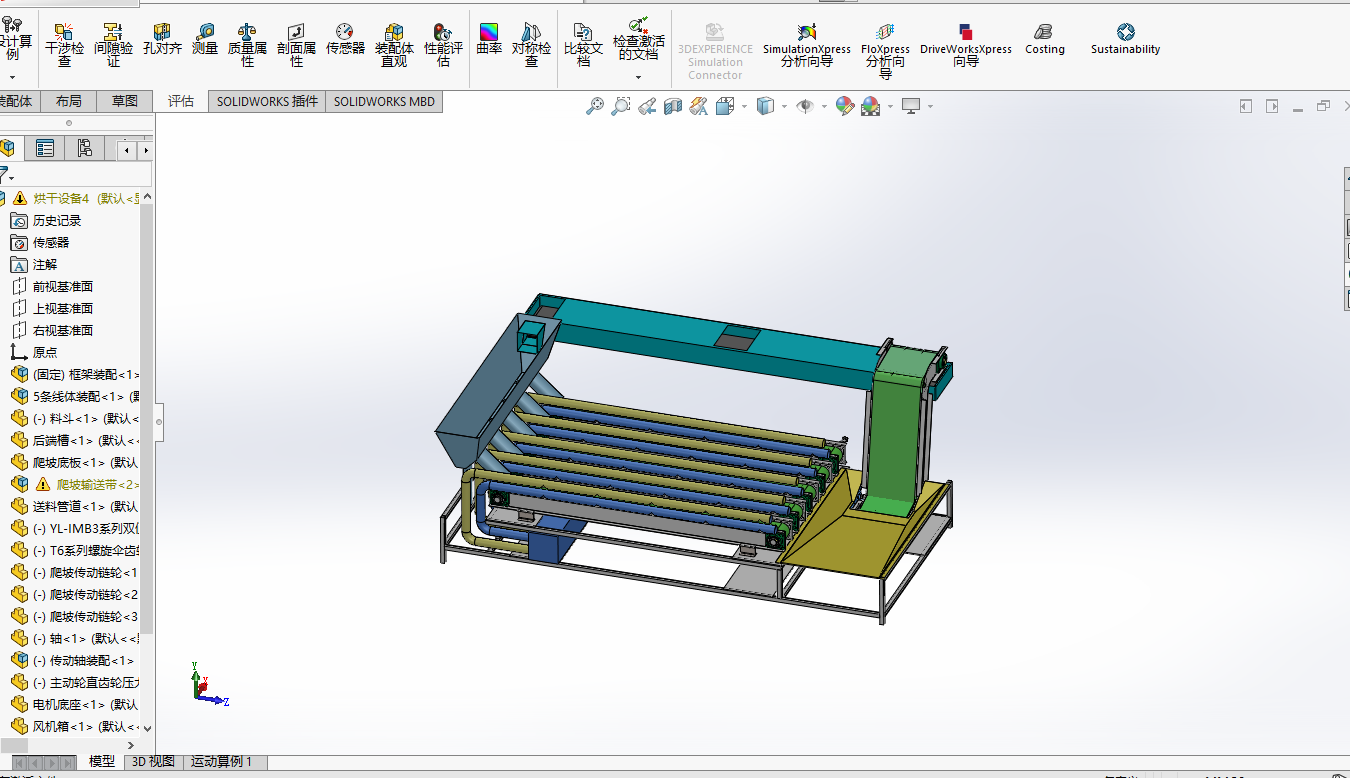1350x778 pixels.
Task: Click the feature tree vertical scrollbar
Action: coord(147,420)
